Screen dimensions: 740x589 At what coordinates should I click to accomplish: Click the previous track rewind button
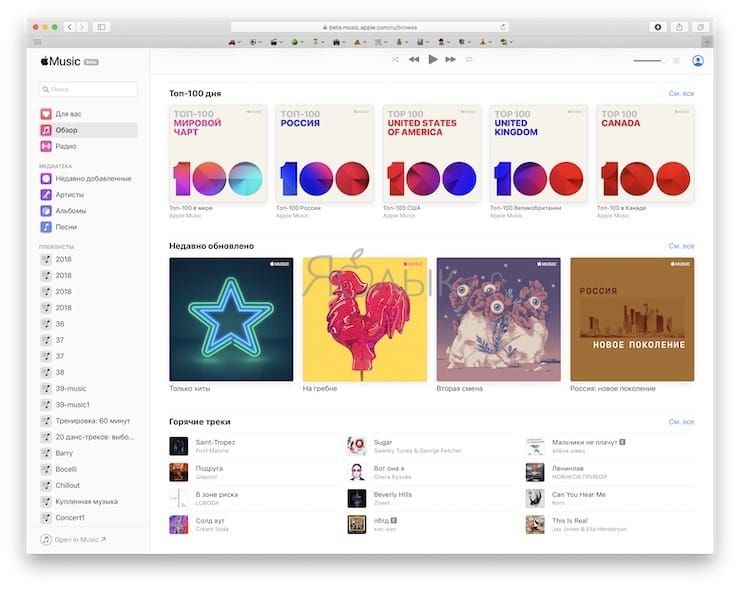coord(414,59)
